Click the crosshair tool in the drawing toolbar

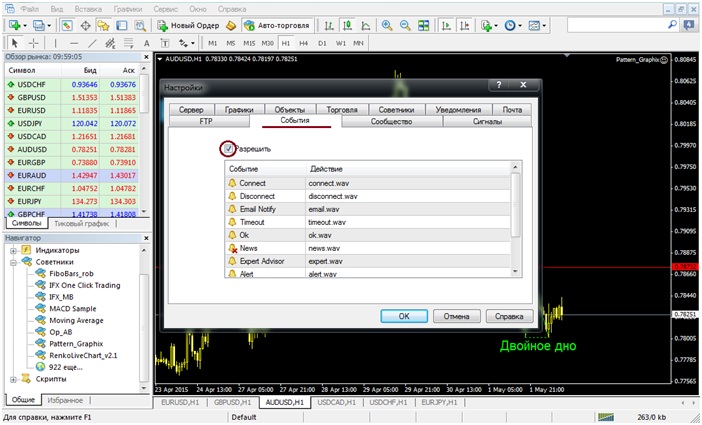click(x=34, y=43)
